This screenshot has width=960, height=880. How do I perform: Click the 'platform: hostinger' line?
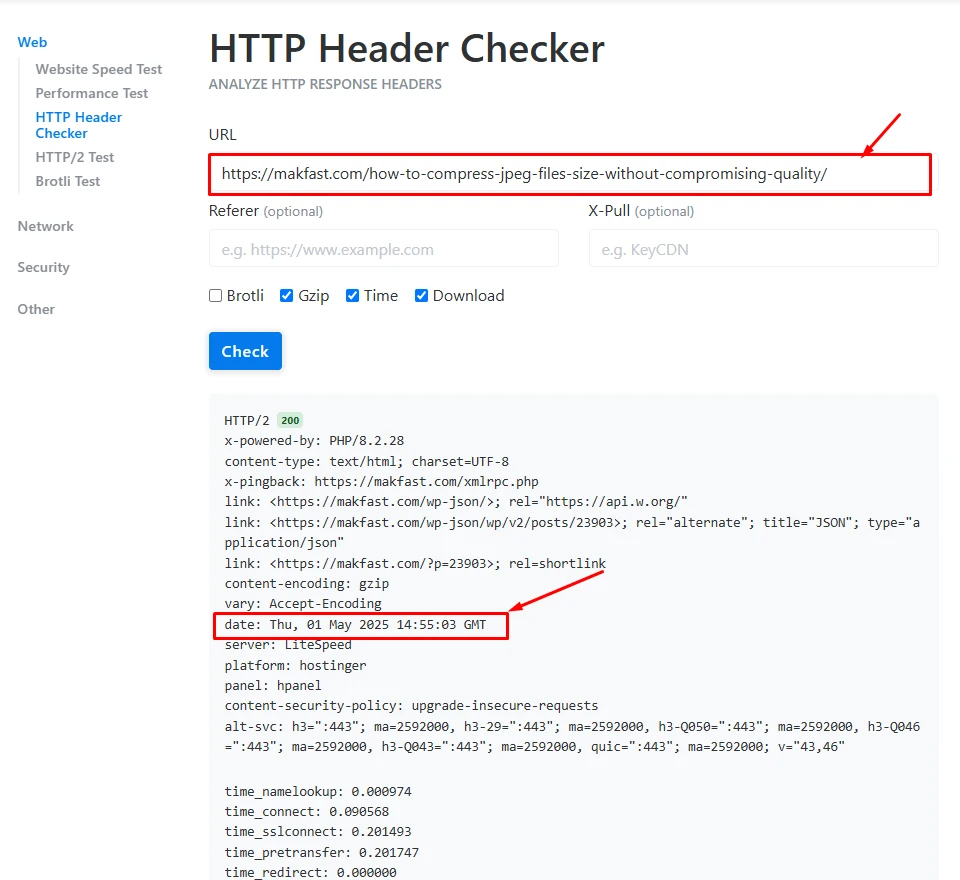pos(296,666)
